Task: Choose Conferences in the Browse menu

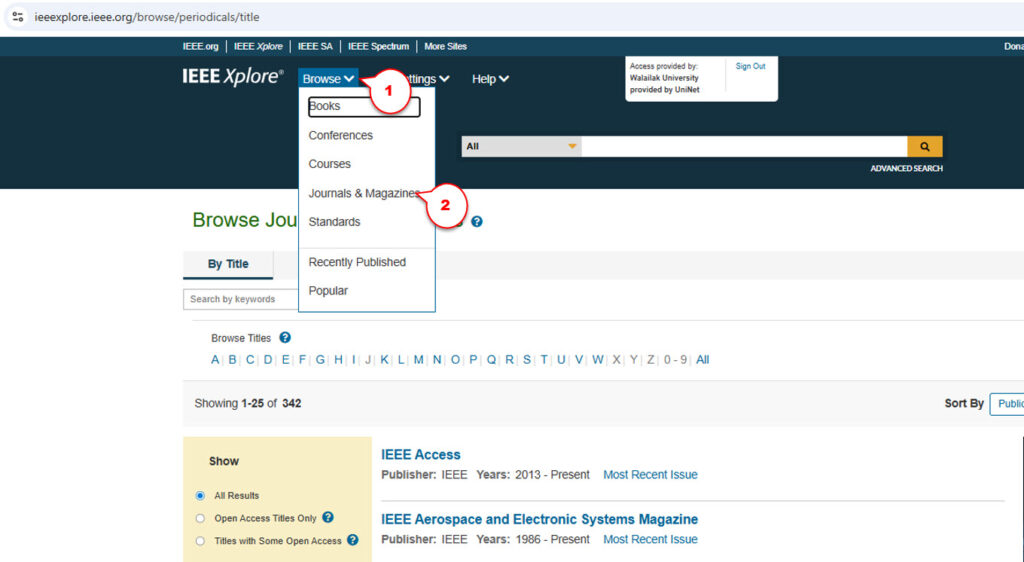Action: [340, 135]
